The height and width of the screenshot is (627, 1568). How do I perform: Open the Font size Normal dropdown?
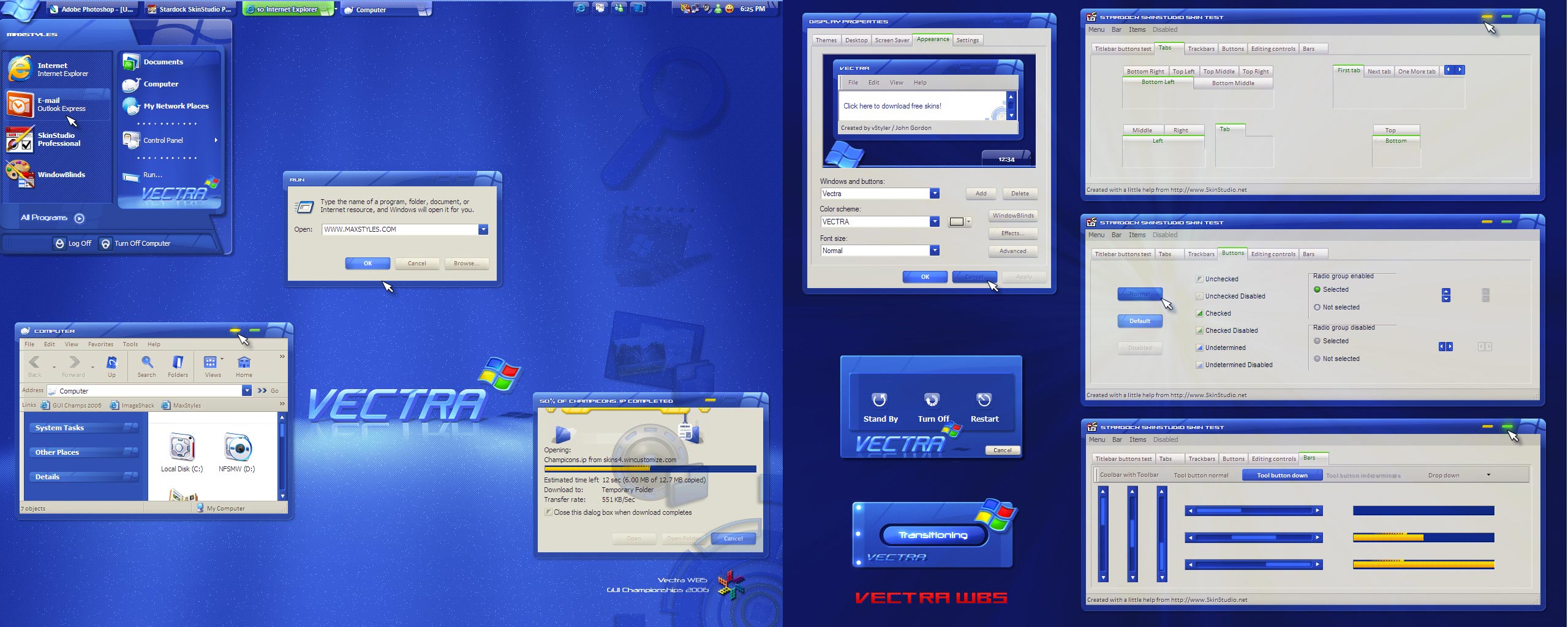pyautogui.click(x=934, y=250)
